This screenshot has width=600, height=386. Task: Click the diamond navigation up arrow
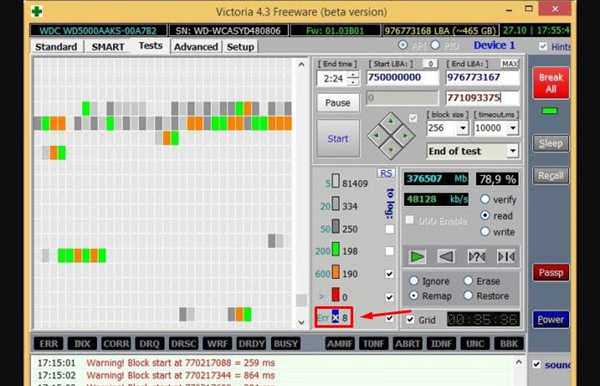[391, 122]
